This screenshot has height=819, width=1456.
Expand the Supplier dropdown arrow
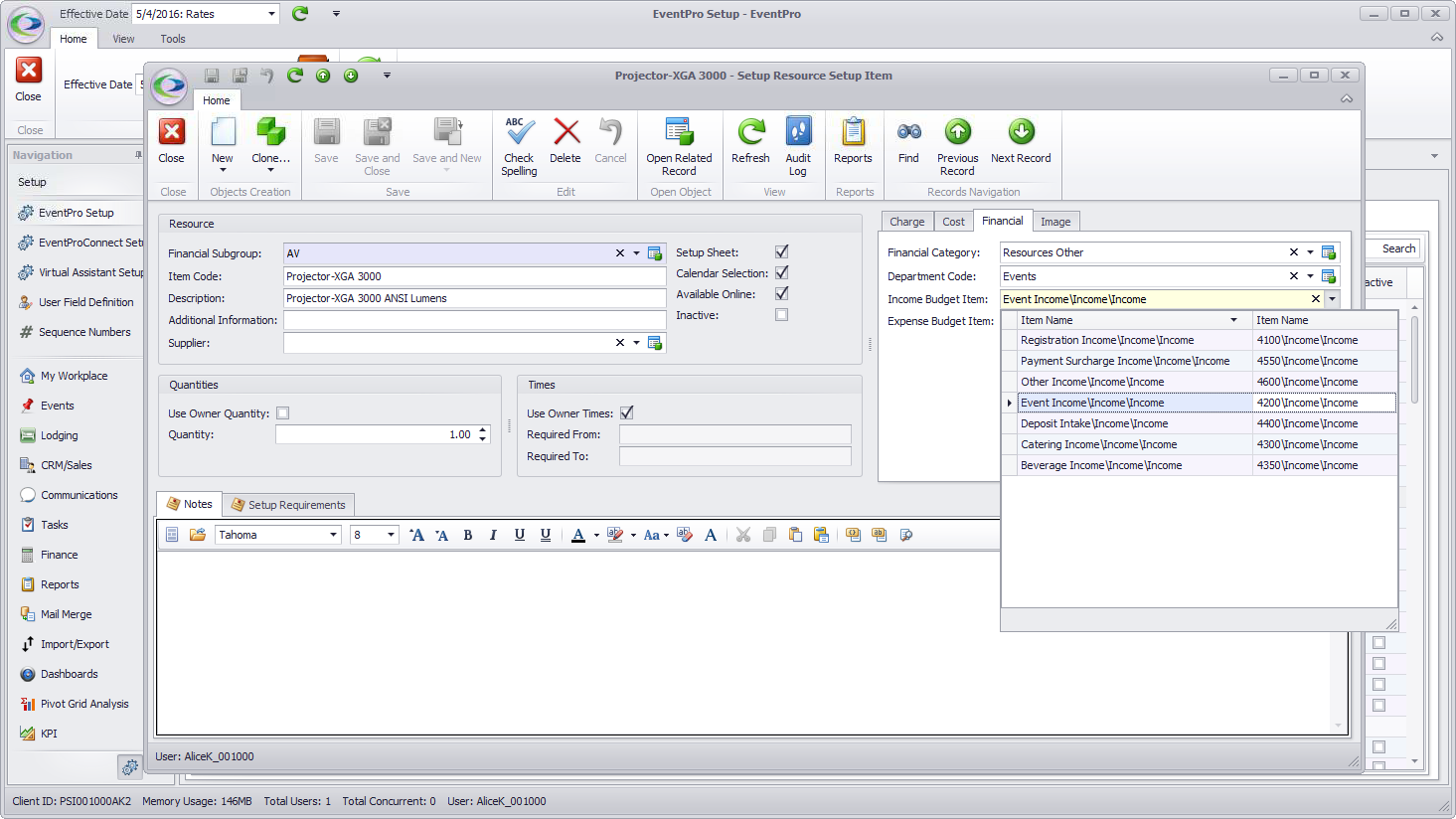pyautogui.click(x=637, y=343)
